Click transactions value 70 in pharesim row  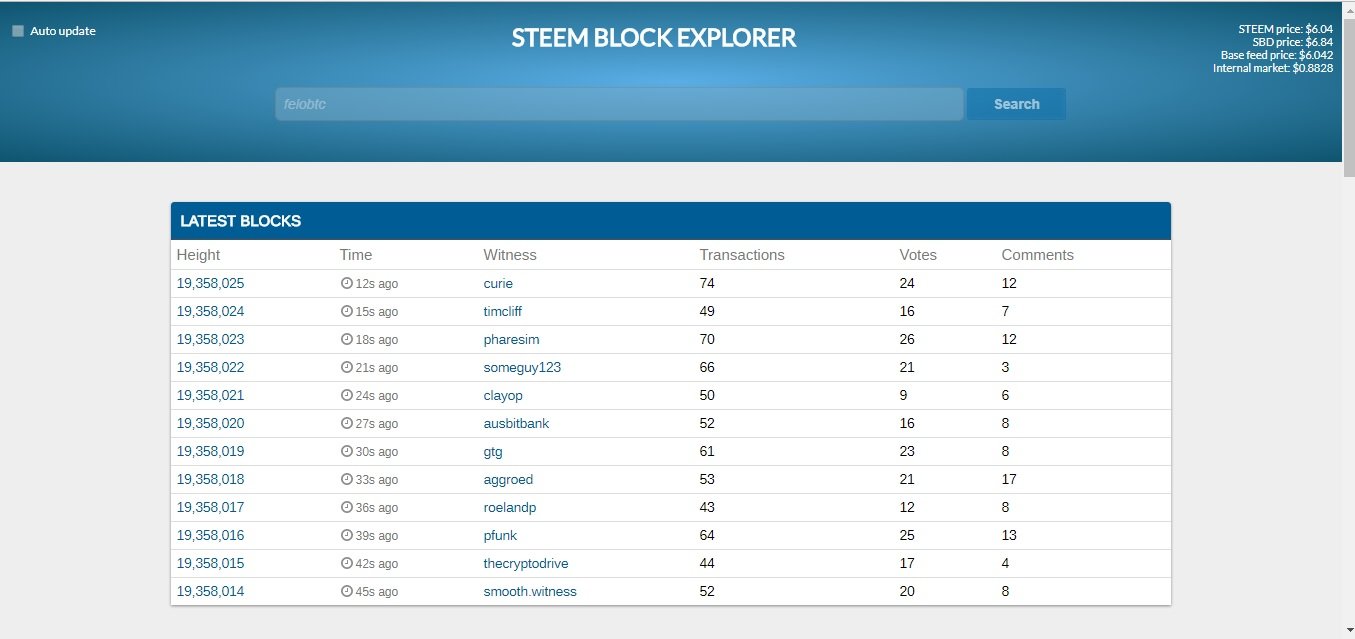click(x=707, y=339)
